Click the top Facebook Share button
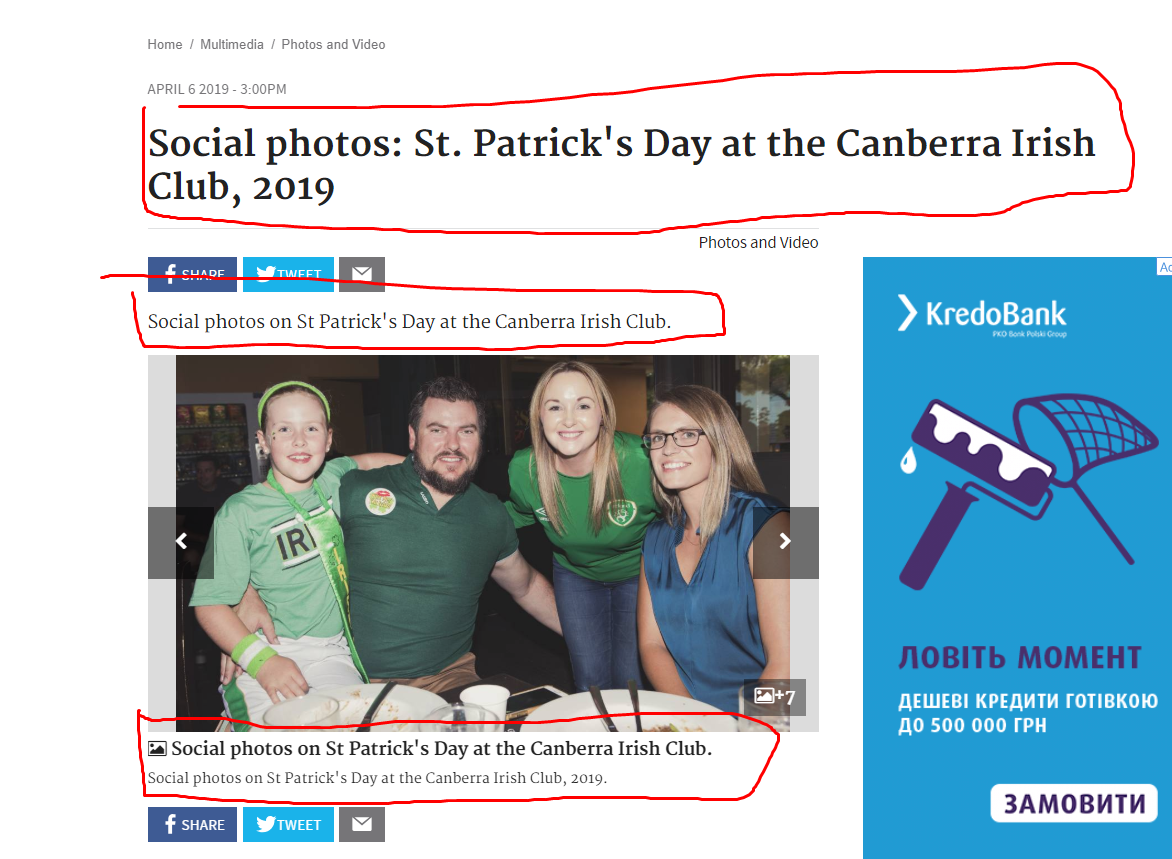This screenshot has height=859, width=1172. click(x=192, y=274)
